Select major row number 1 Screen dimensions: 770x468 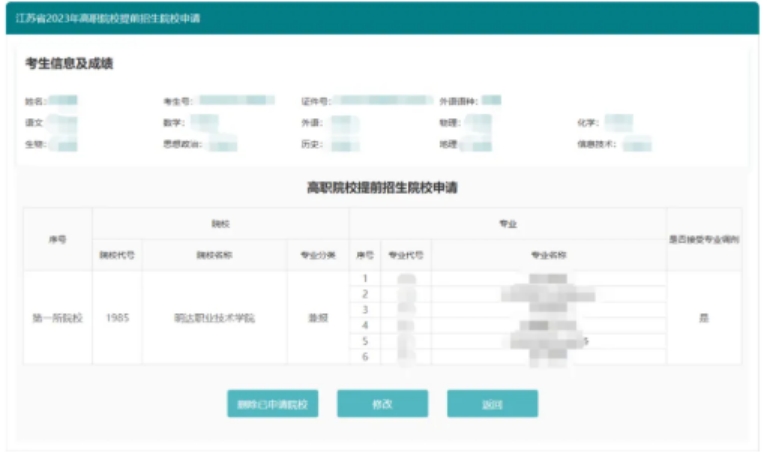[365, 279]
